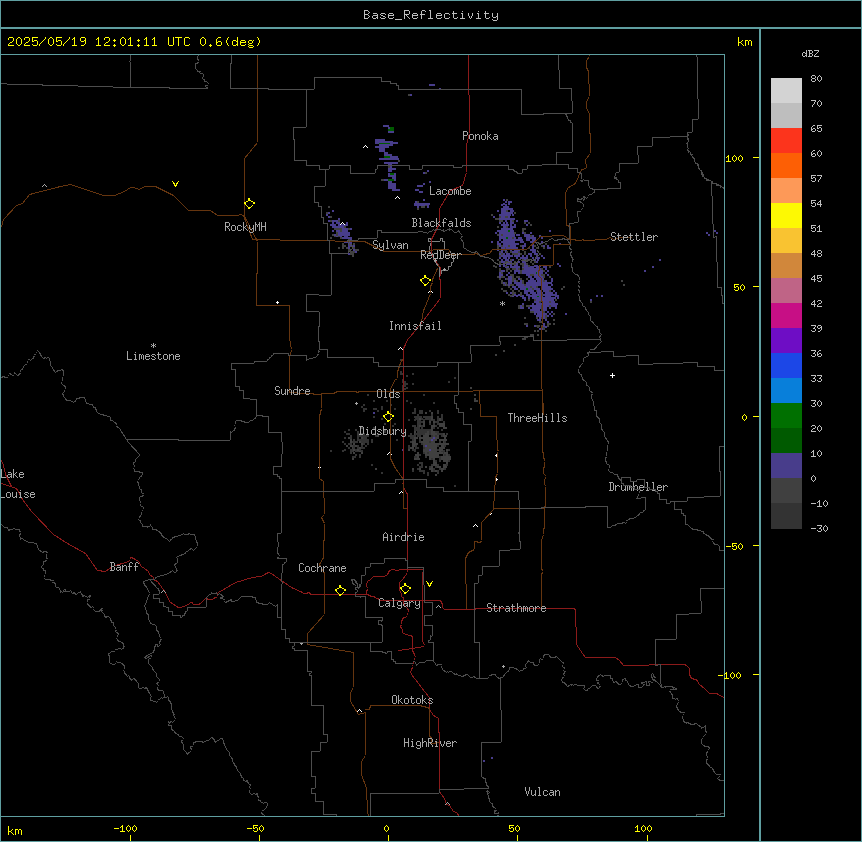
Task: Click the Strathmore label
Action: 516,608
